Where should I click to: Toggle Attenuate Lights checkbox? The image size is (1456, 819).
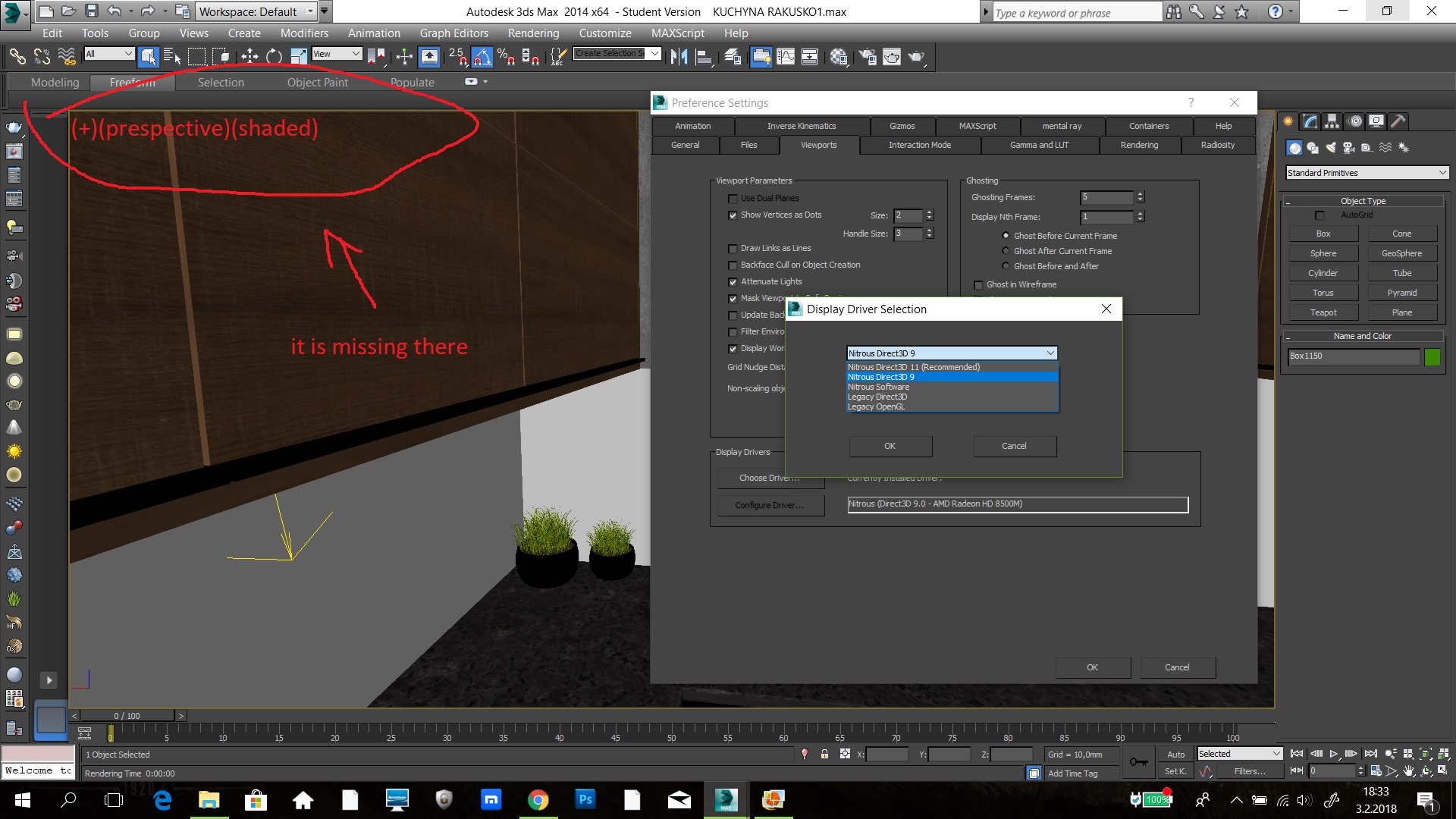pyautogui.click(x=733, y=282)
